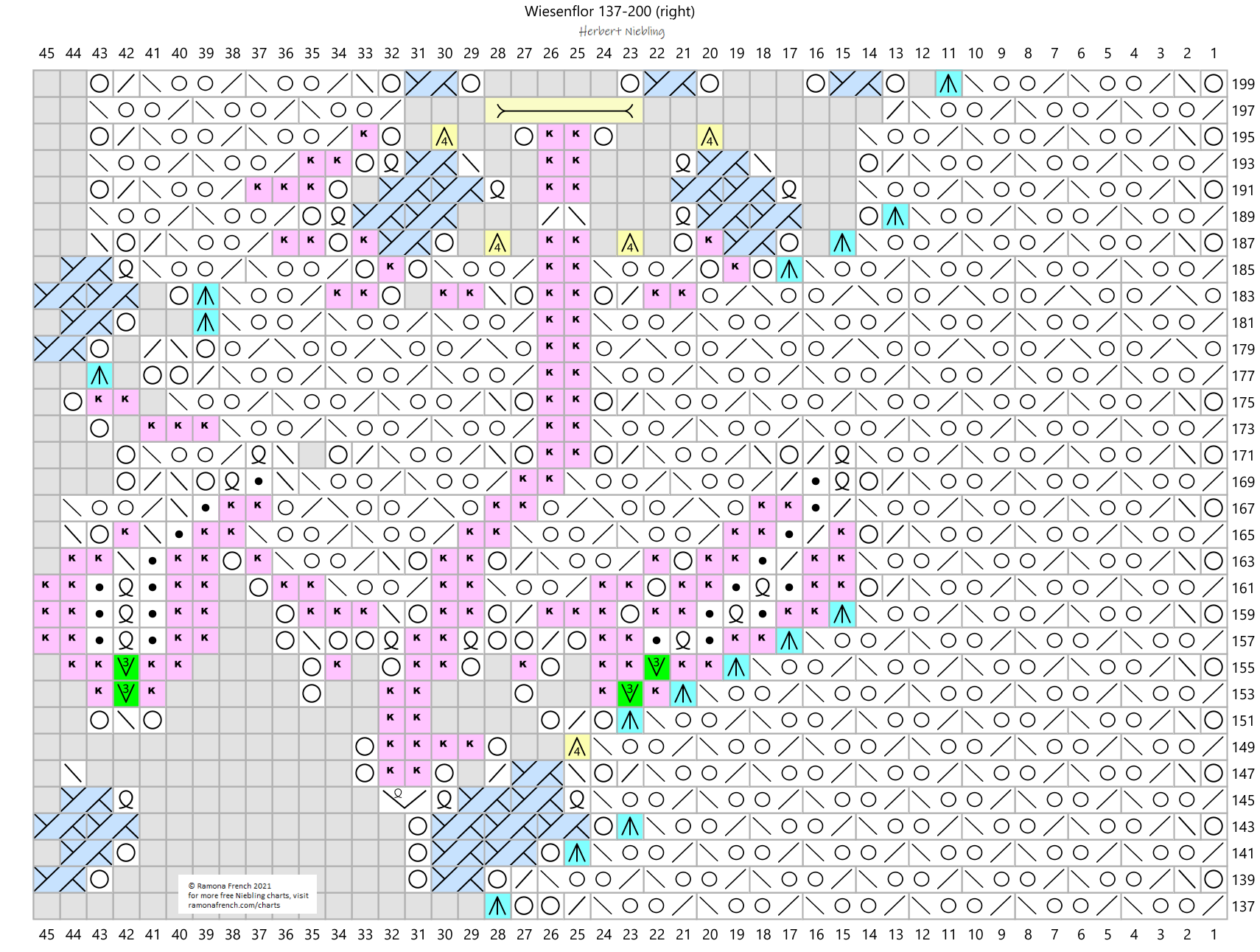Click the bottom column label number 1
The height and width of the screenshot is (952, 1260).
tap(1214, 934)
